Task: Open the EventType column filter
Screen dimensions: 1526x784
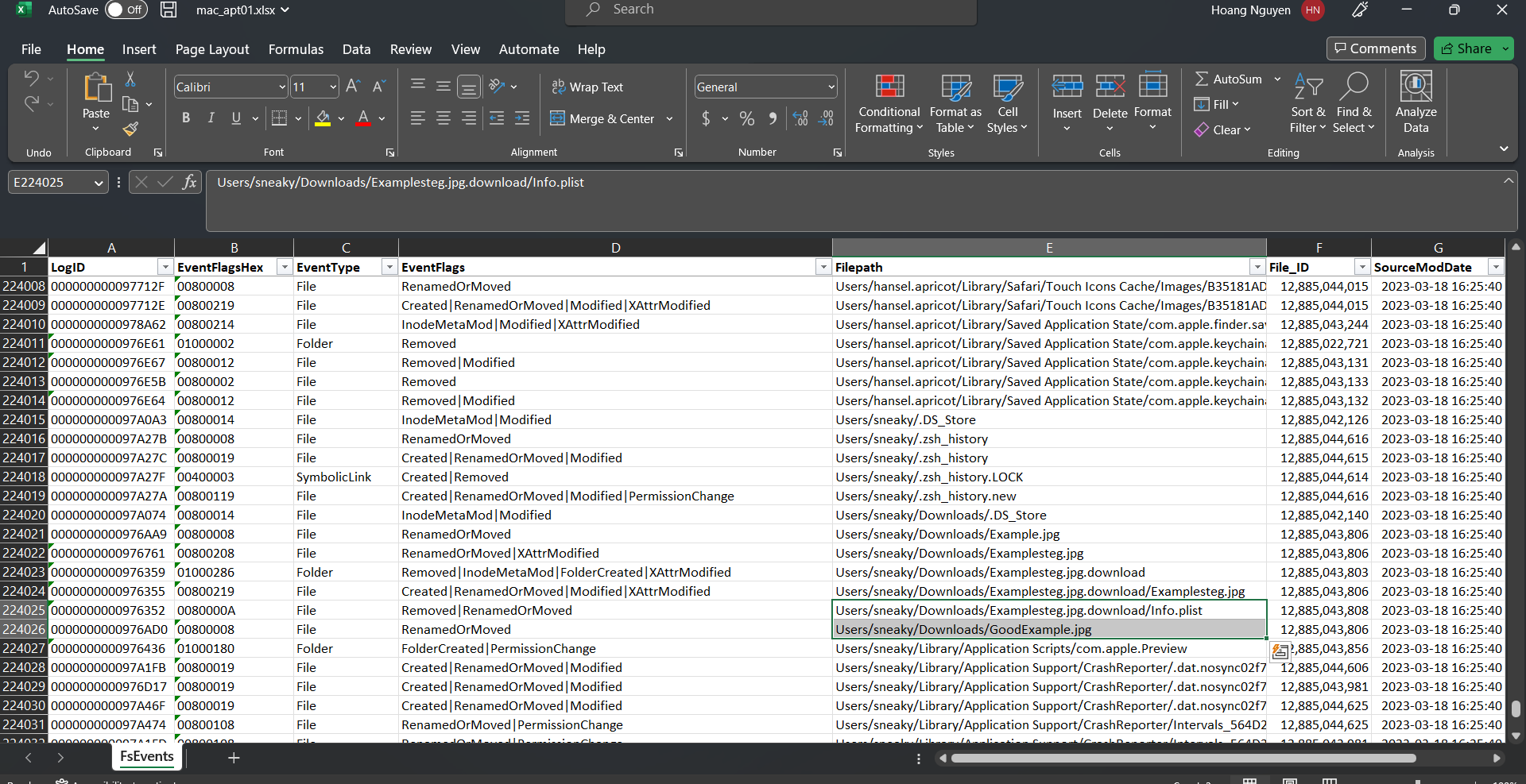Action: point(389,267)
